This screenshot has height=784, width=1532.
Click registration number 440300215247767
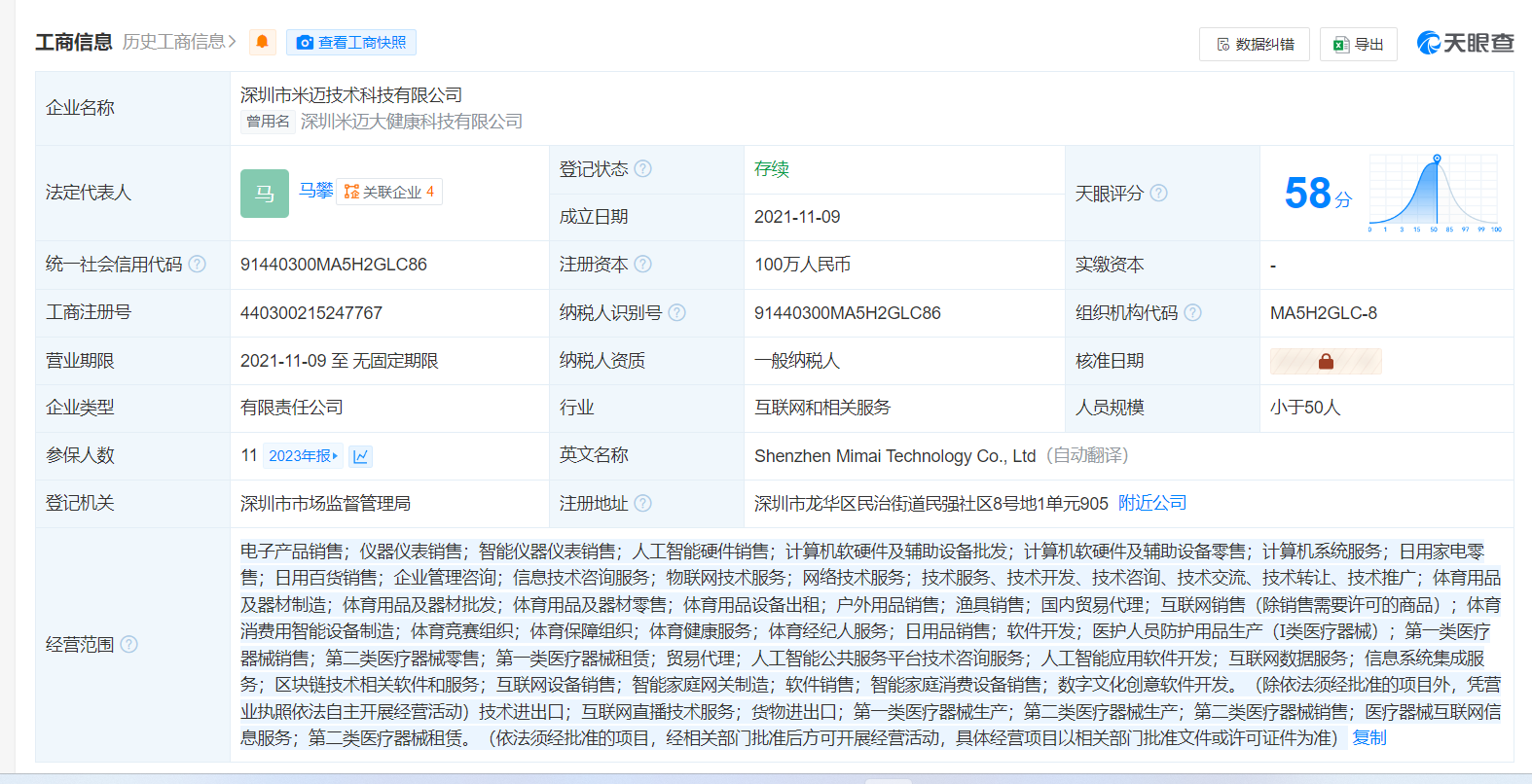point(311,312)
